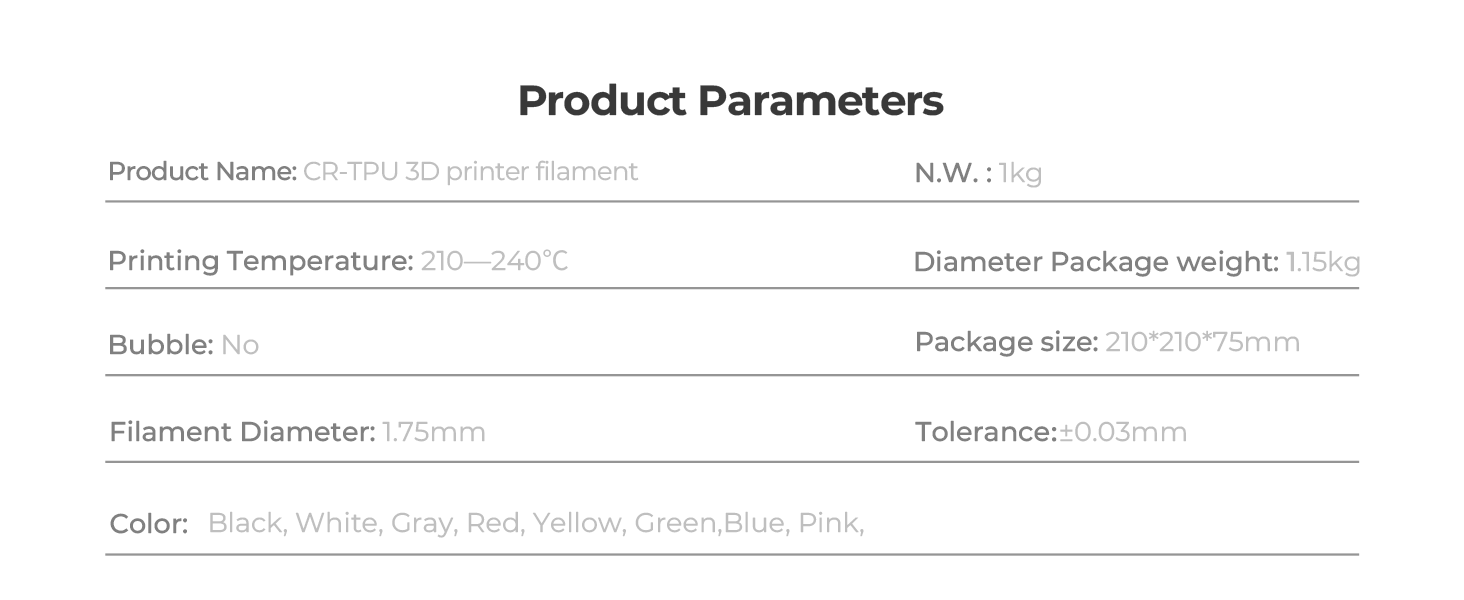Click the word "Yellow" in the color list

pyautogui.click(x=576, y=522)
